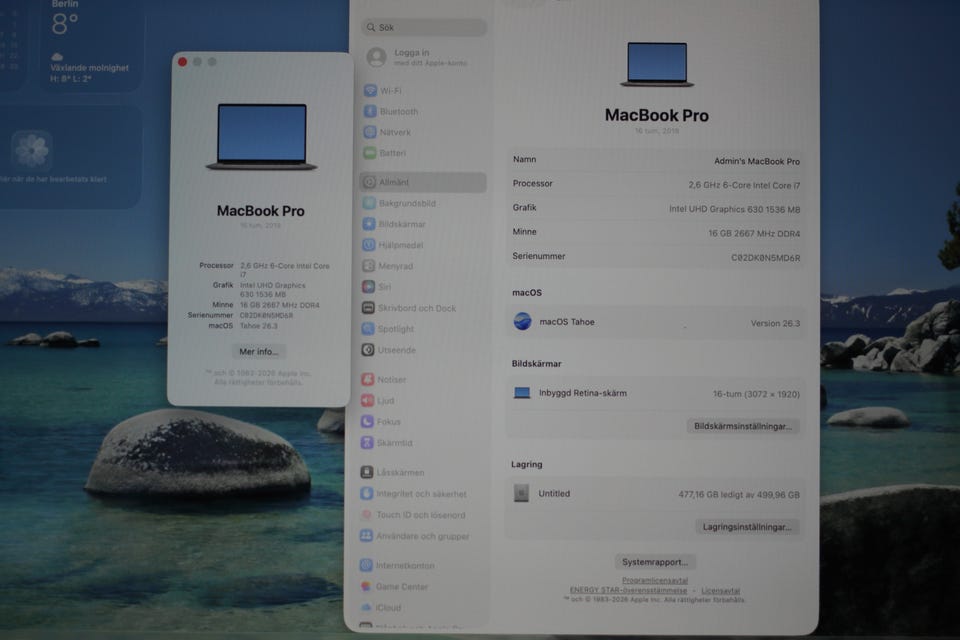Image resolution: width=960 pixels, height=640 pixels.
Task: Select Skrivbord och Dock icon
Action: click(x=368, y=308)
